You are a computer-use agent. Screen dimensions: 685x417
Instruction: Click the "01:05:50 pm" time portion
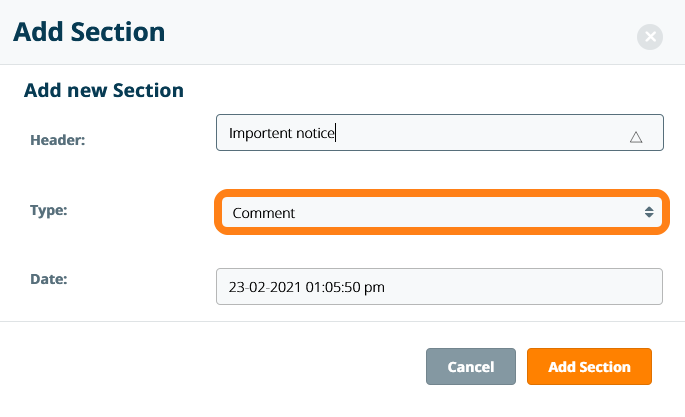pos(346,287)
